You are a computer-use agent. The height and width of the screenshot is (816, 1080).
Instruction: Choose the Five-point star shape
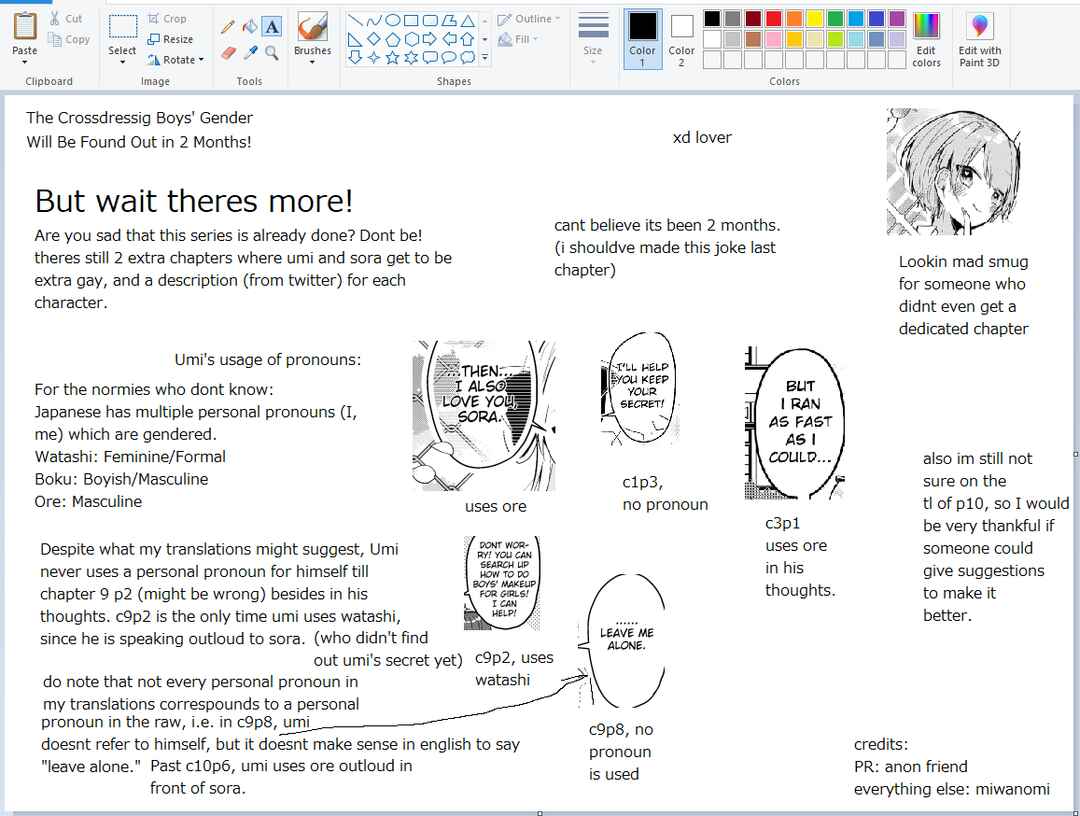pyautogui.click(x=392, y=57)
